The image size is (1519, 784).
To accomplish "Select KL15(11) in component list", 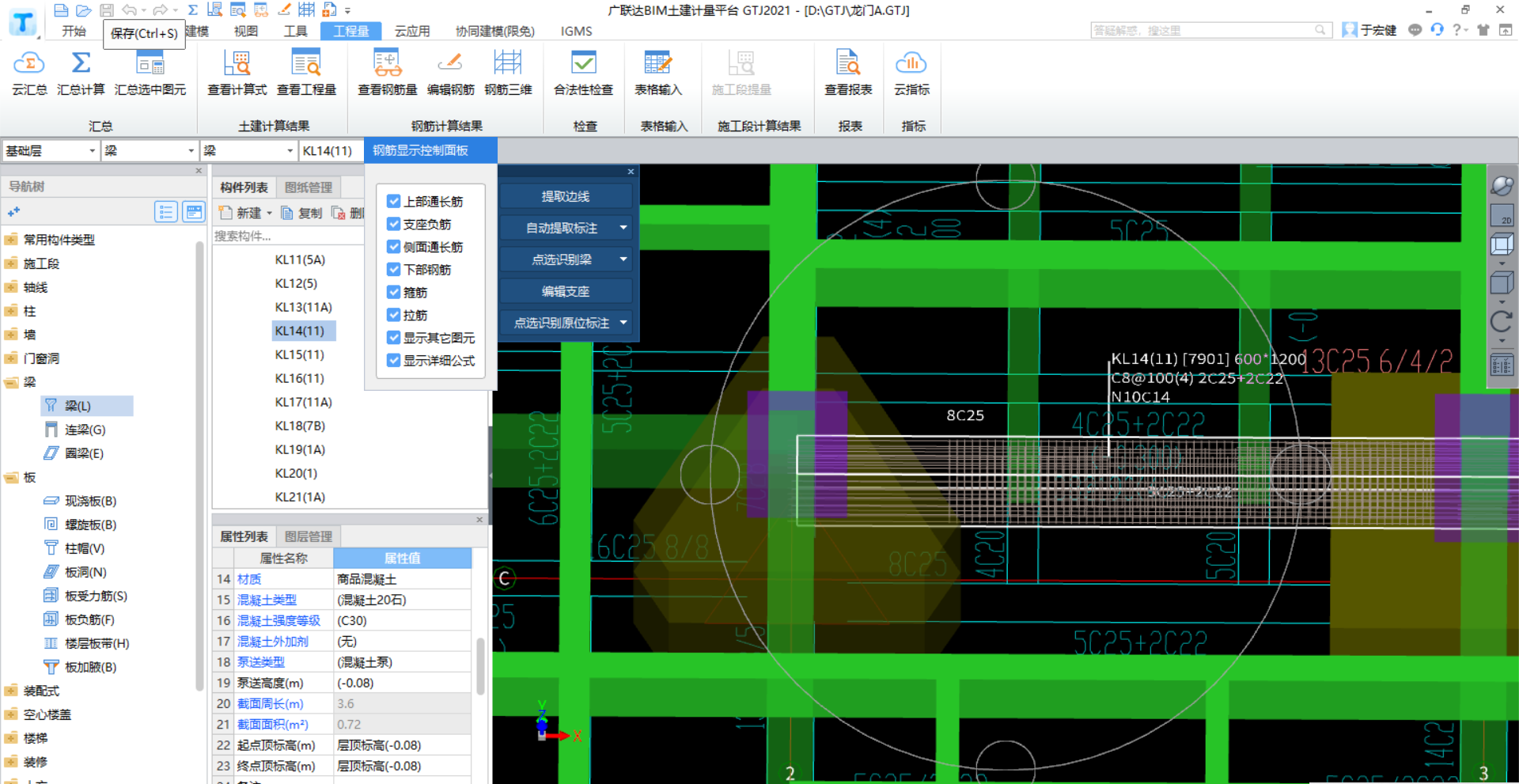I will [x=300, y=354].
